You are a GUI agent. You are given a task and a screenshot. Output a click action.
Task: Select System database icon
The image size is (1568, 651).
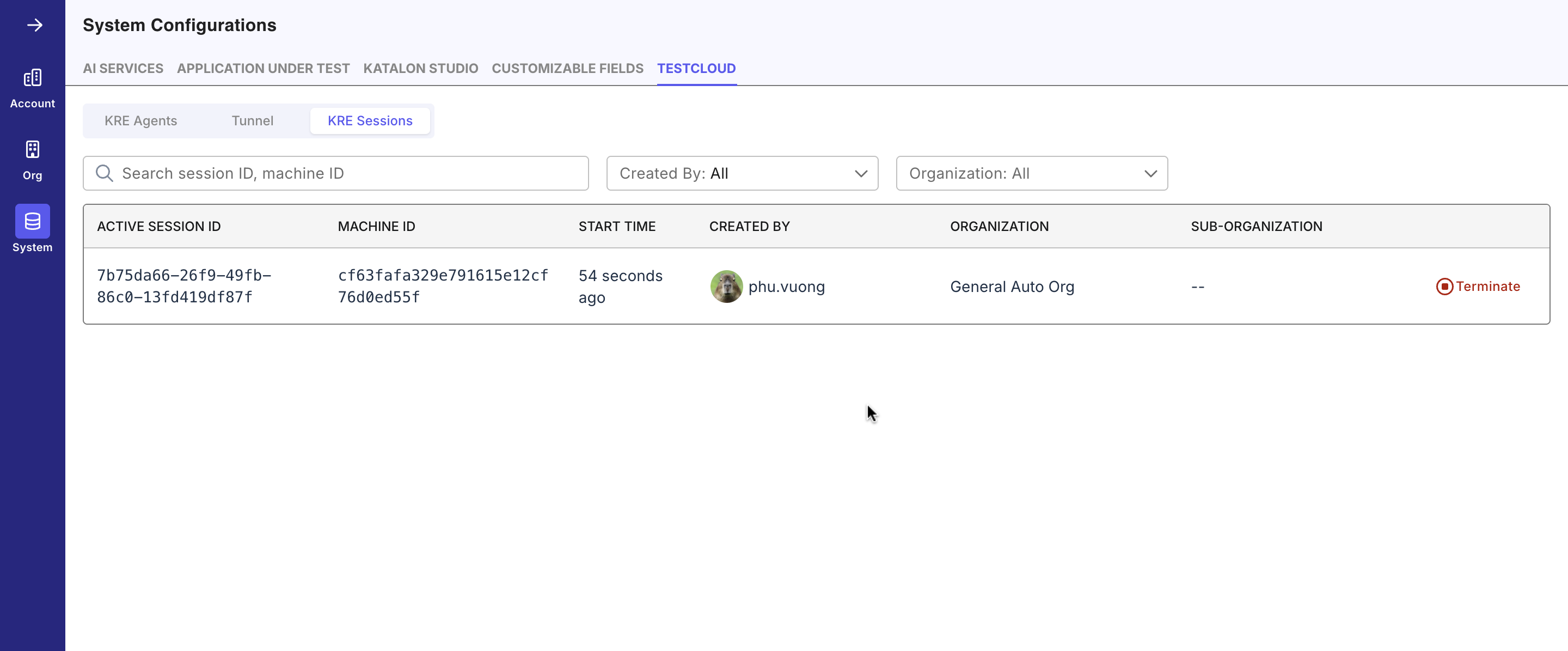(32, 221)
